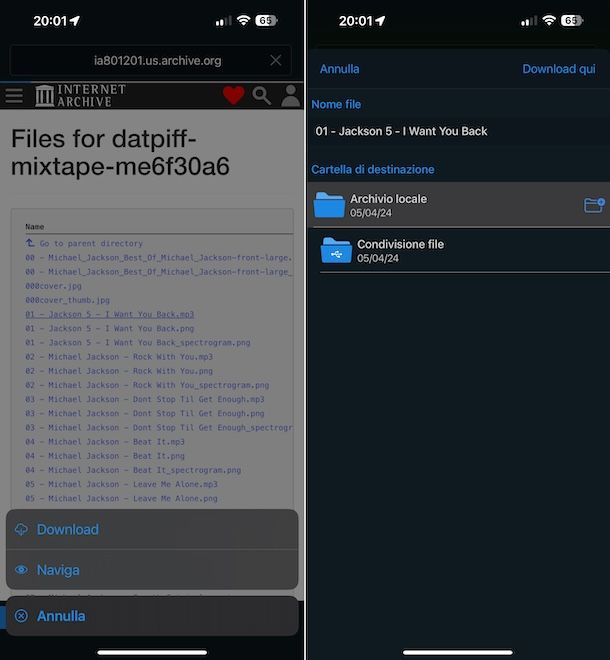Open Rock With You_spectrogram.png link
Screen dimensions: 610x660
147,385
